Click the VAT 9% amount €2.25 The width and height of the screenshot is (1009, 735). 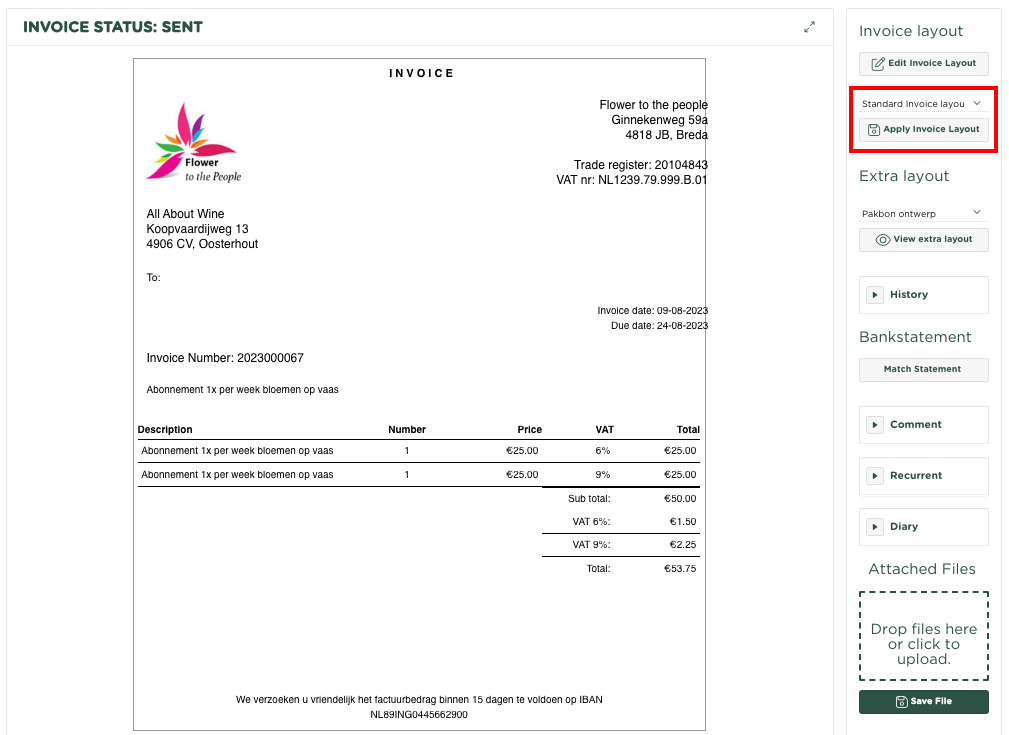pos(683,545)
